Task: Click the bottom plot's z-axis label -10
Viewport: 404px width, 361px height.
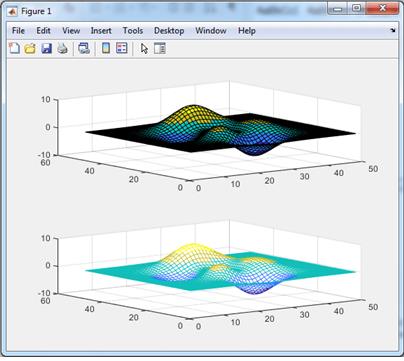Action: (x=44, y=293)
